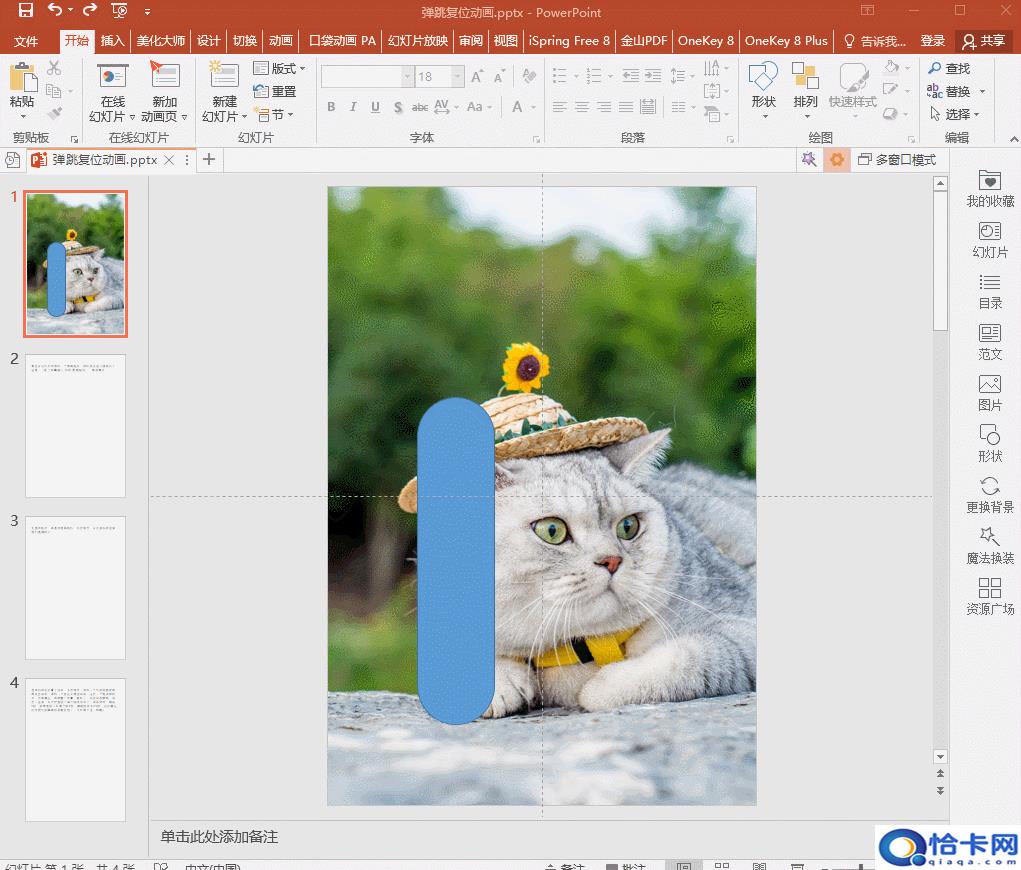Click the New Slide (新建幻灯片) icon

click(x=223, y=77)
